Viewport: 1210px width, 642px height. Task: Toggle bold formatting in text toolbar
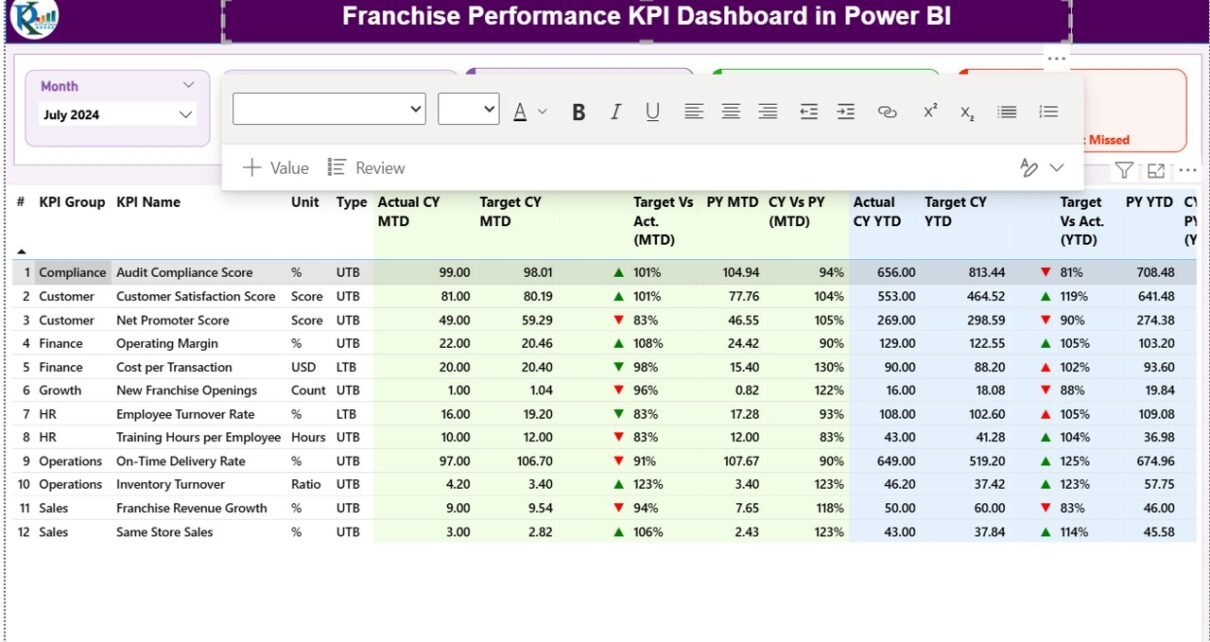[x=578, y=112]
